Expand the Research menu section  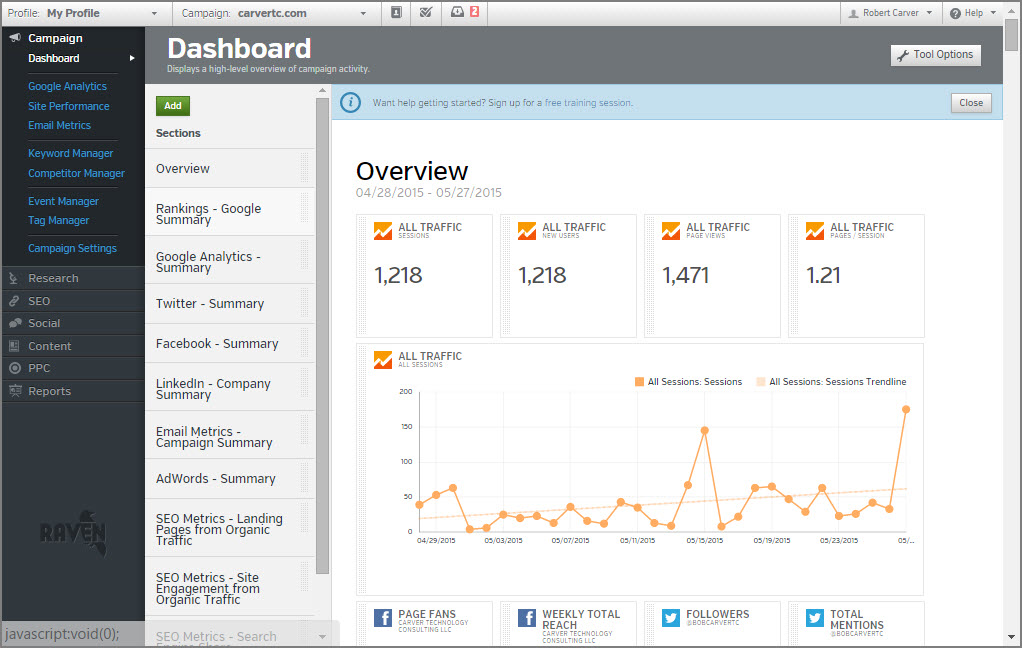[x=73, y=278]
